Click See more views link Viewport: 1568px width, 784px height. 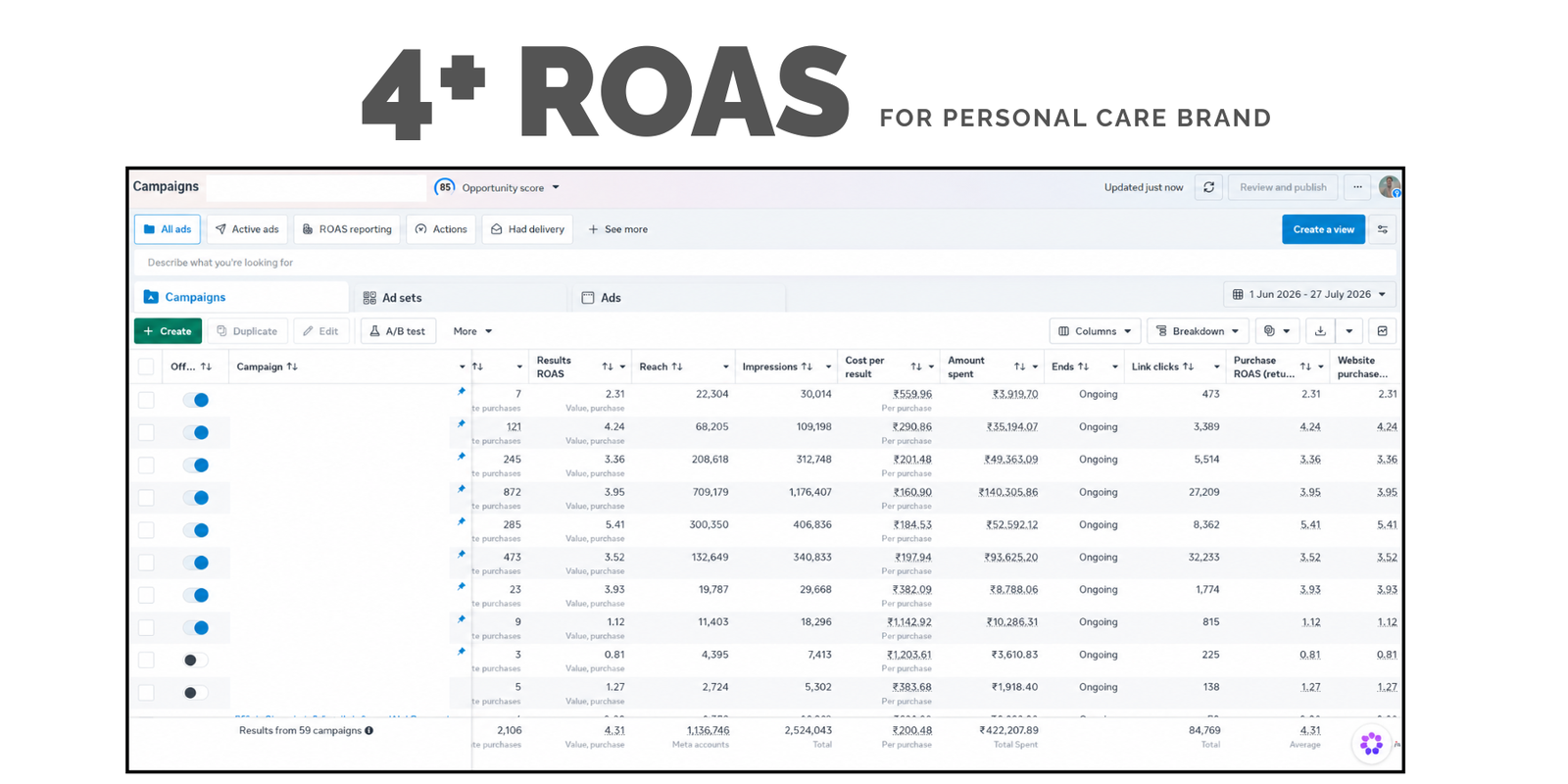[617, 229]
